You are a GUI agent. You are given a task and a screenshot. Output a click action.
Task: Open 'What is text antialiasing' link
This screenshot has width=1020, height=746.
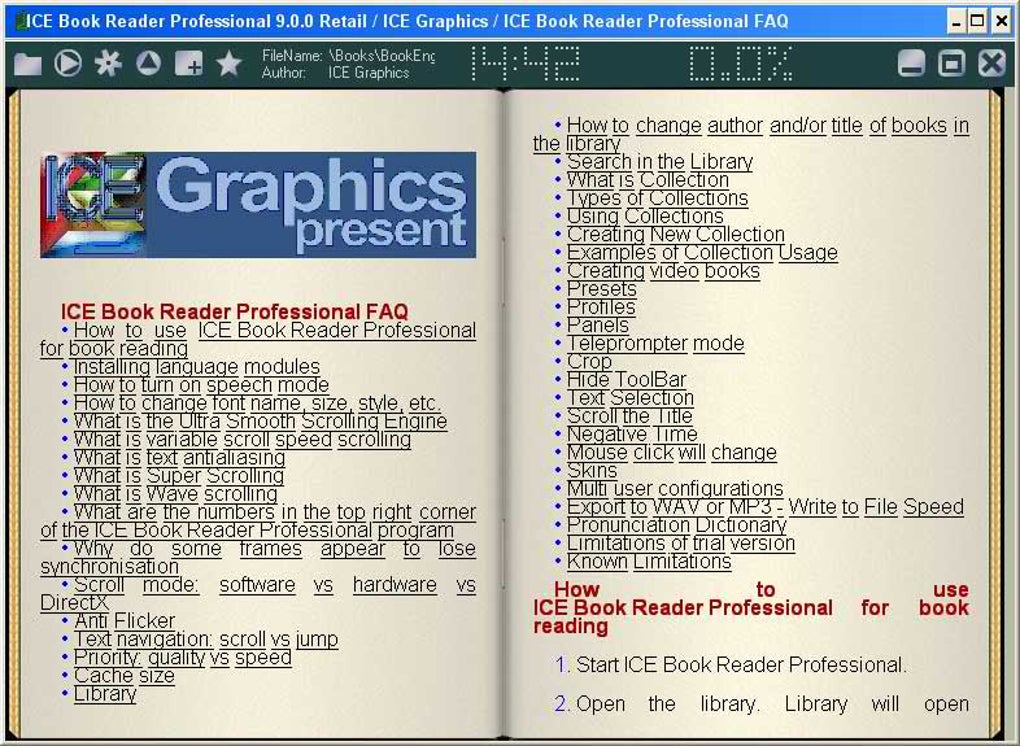(180, 458)
